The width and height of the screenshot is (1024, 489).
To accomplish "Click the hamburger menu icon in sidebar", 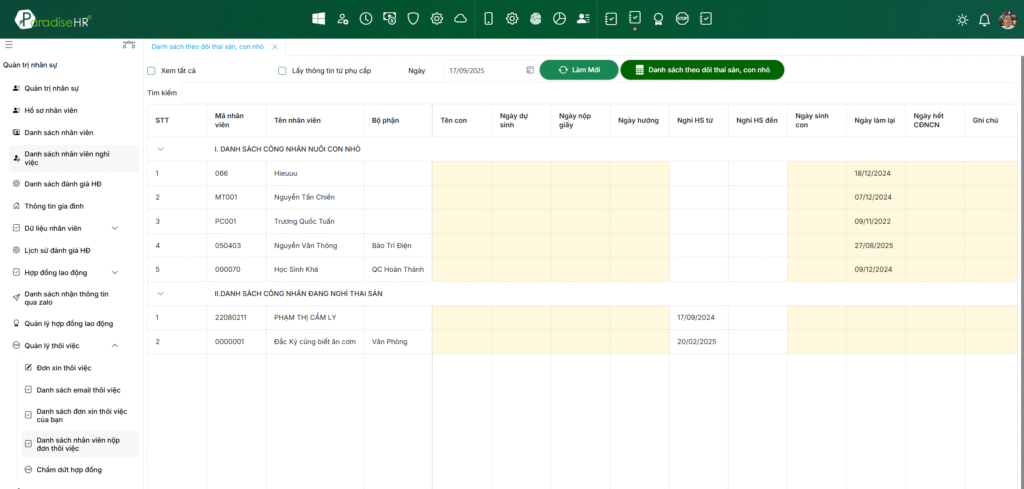I will click(8, 45).
